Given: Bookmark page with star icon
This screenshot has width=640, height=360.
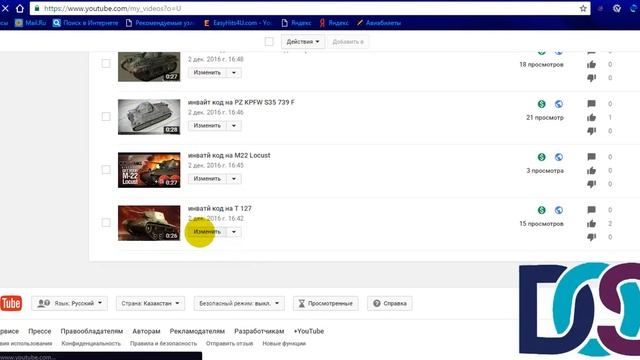Looking at the screenshot, I should [x=583, y=8].
